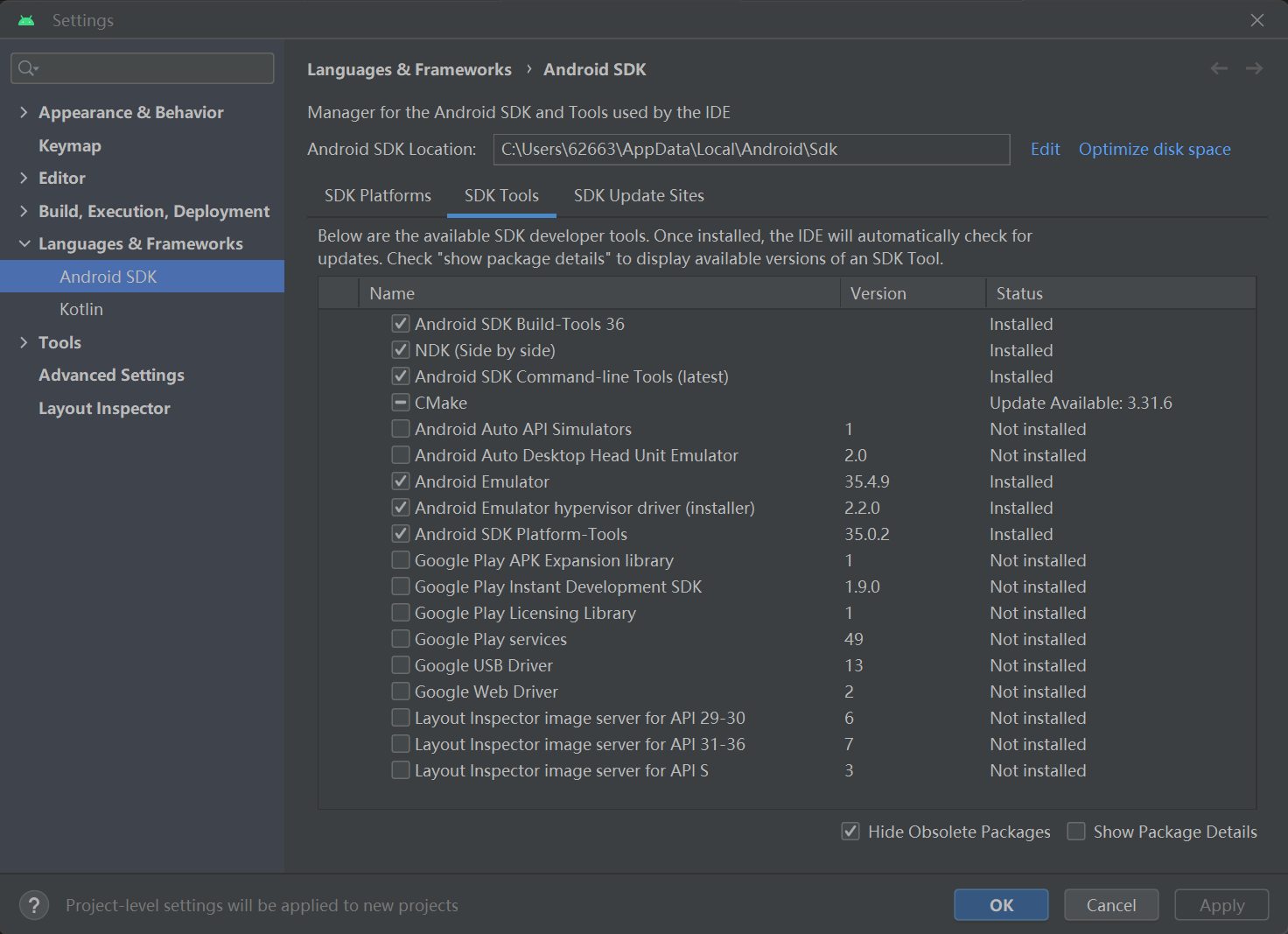This screenshot has height=934, width=1288.
Task: Uncheck Android SDK Platform-Tools
Action: pos(401,534)
